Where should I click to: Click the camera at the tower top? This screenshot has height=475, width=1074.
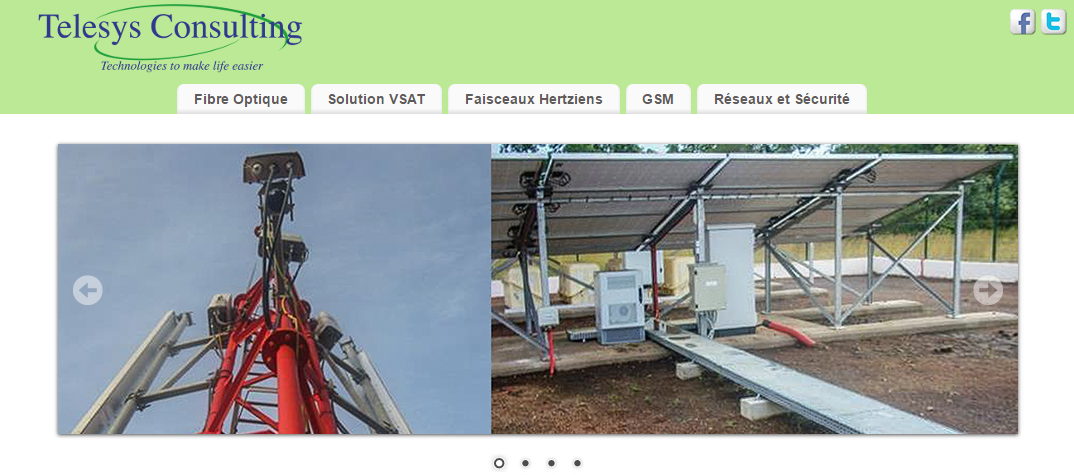273,167
